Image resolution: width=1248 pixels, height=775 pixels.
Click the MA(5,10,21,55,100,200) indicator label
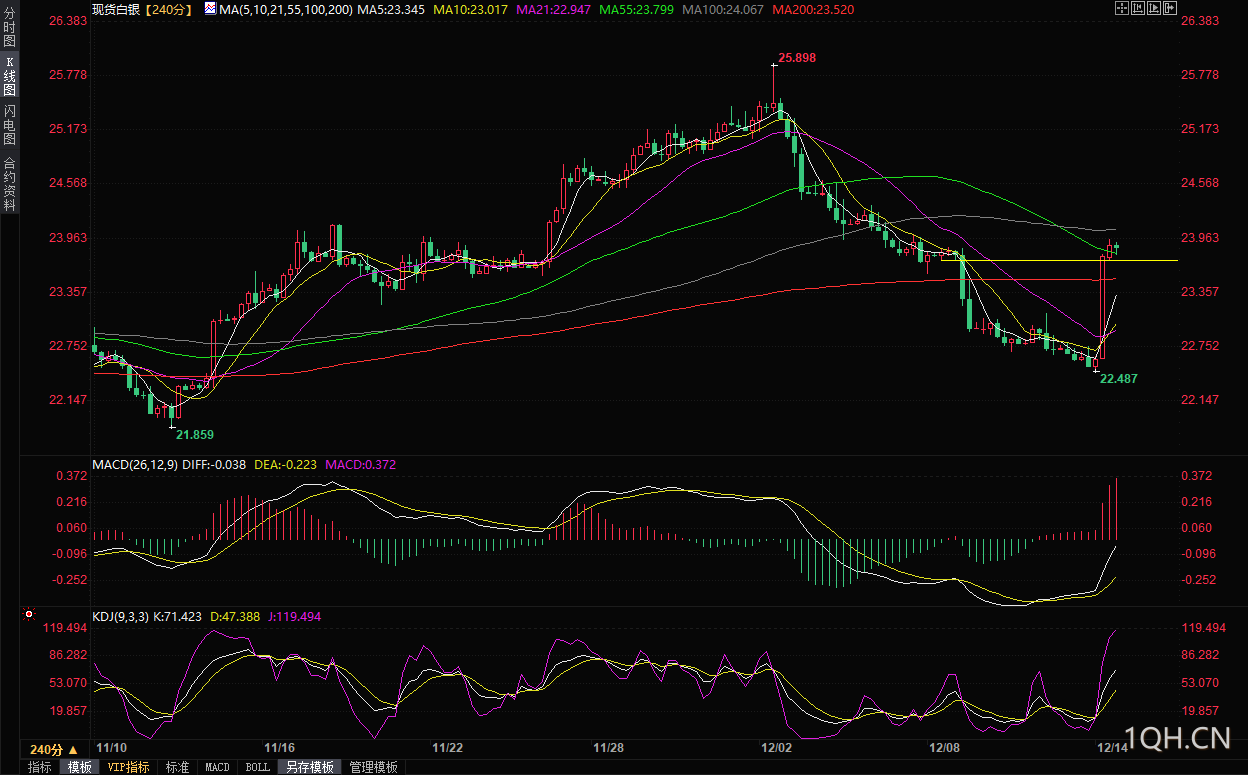(285, 9)
